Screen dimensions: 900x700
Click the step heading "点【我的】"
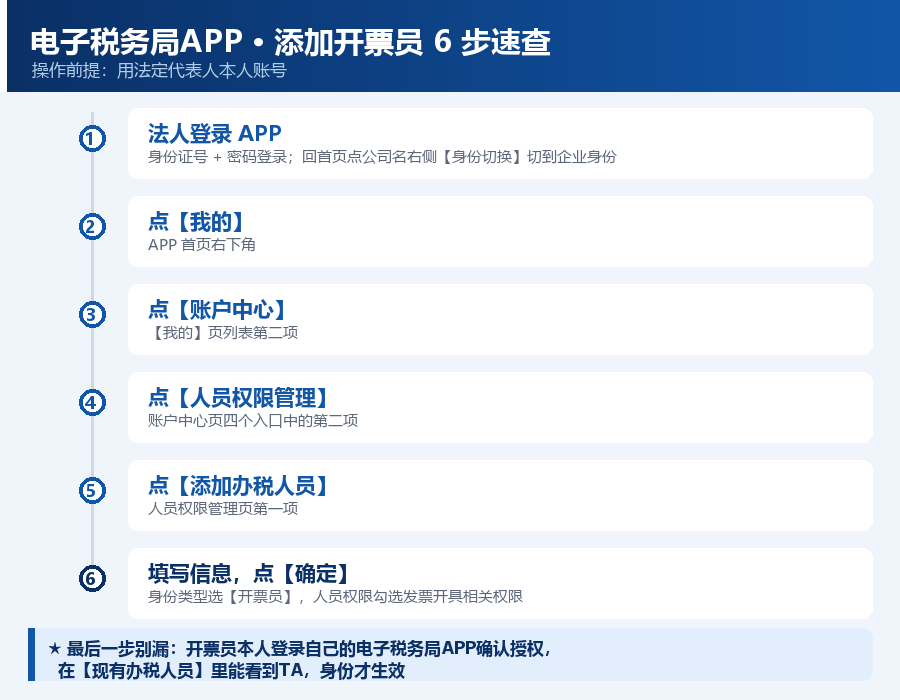click(196, 221)
